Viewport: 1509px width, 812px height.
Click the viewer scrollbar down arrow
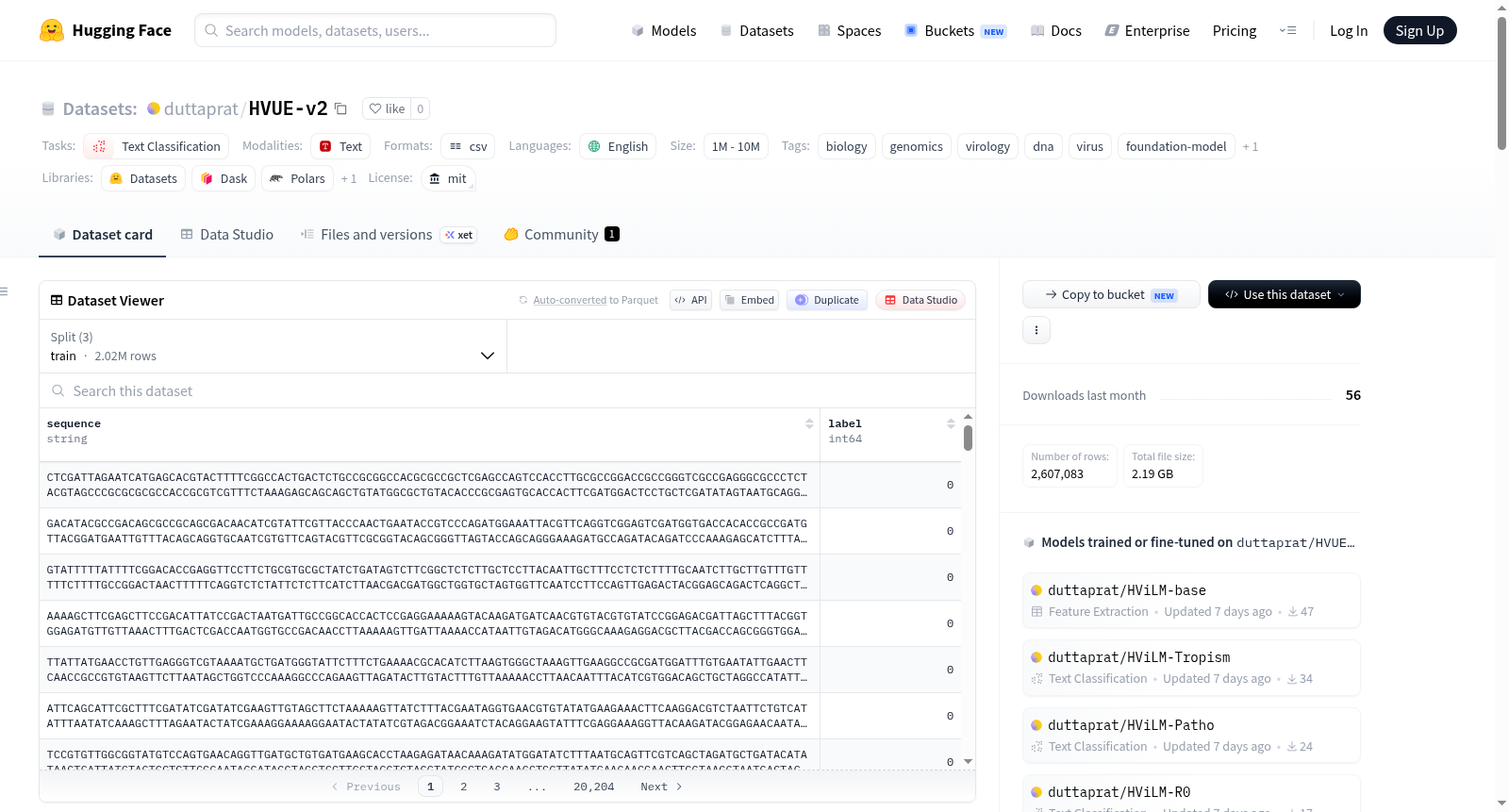(x=968, y=761)
